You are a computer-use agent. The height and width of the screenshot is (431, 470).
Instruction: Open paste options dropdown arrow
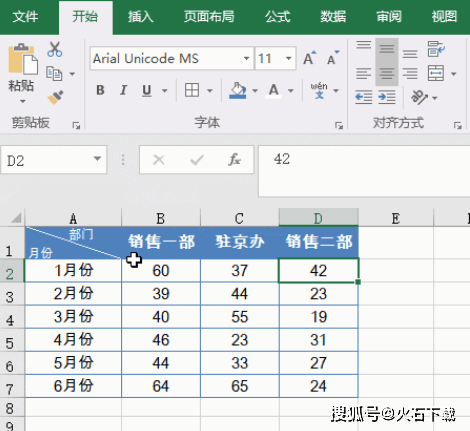coord(23,101)
